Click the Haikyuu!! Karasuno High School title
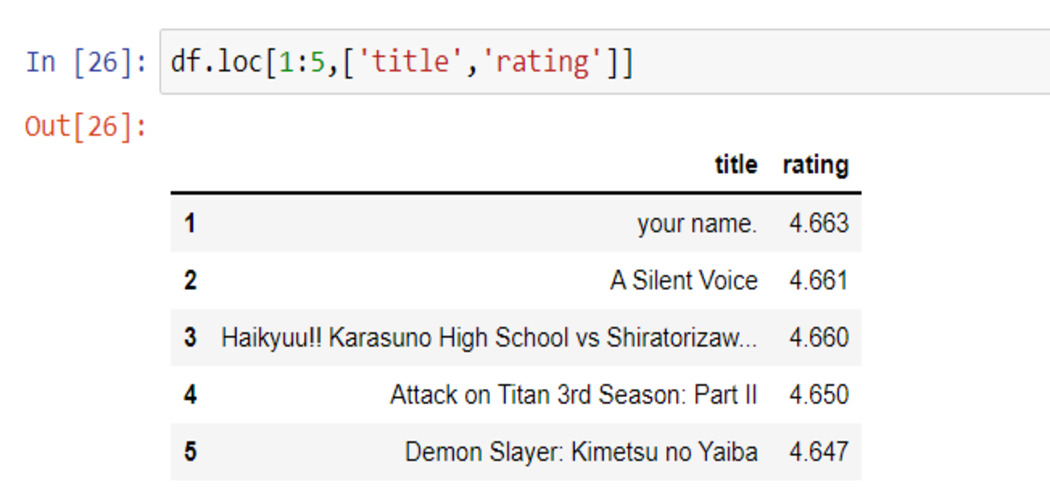Image resolution: width=1050 pixels, height=502 pixels. (x=489, y=338)
